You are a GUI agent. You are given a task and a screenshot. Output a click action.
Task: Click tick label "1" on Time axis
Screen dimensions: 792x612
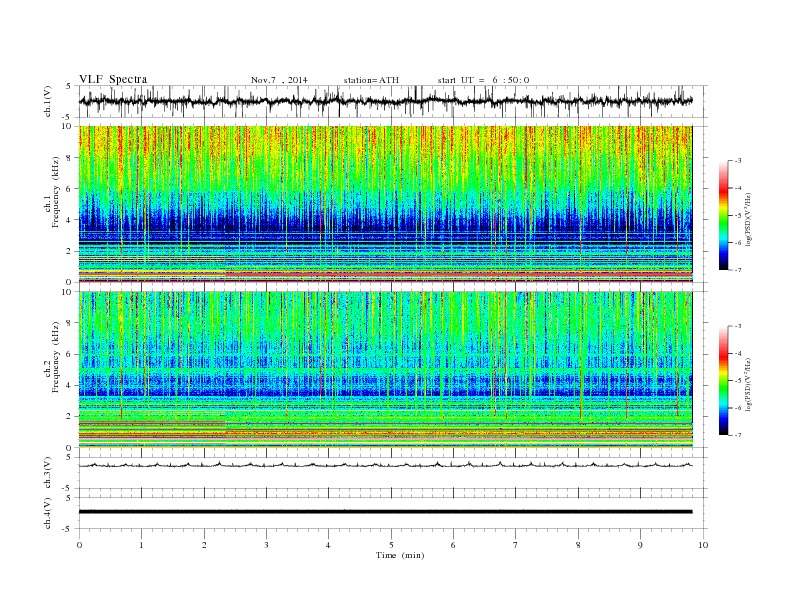[x=141, y=545]
